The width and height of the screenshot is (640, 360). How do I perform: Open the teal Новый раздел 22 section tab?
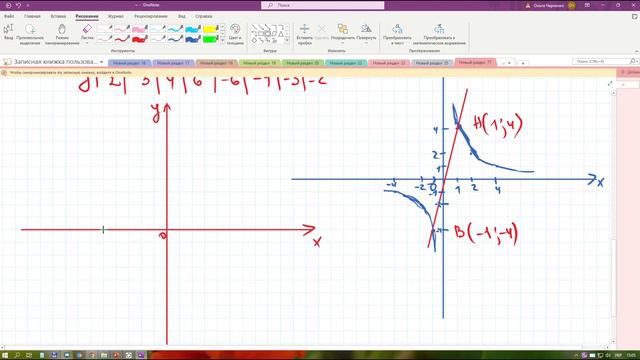[x=346, y=63]
